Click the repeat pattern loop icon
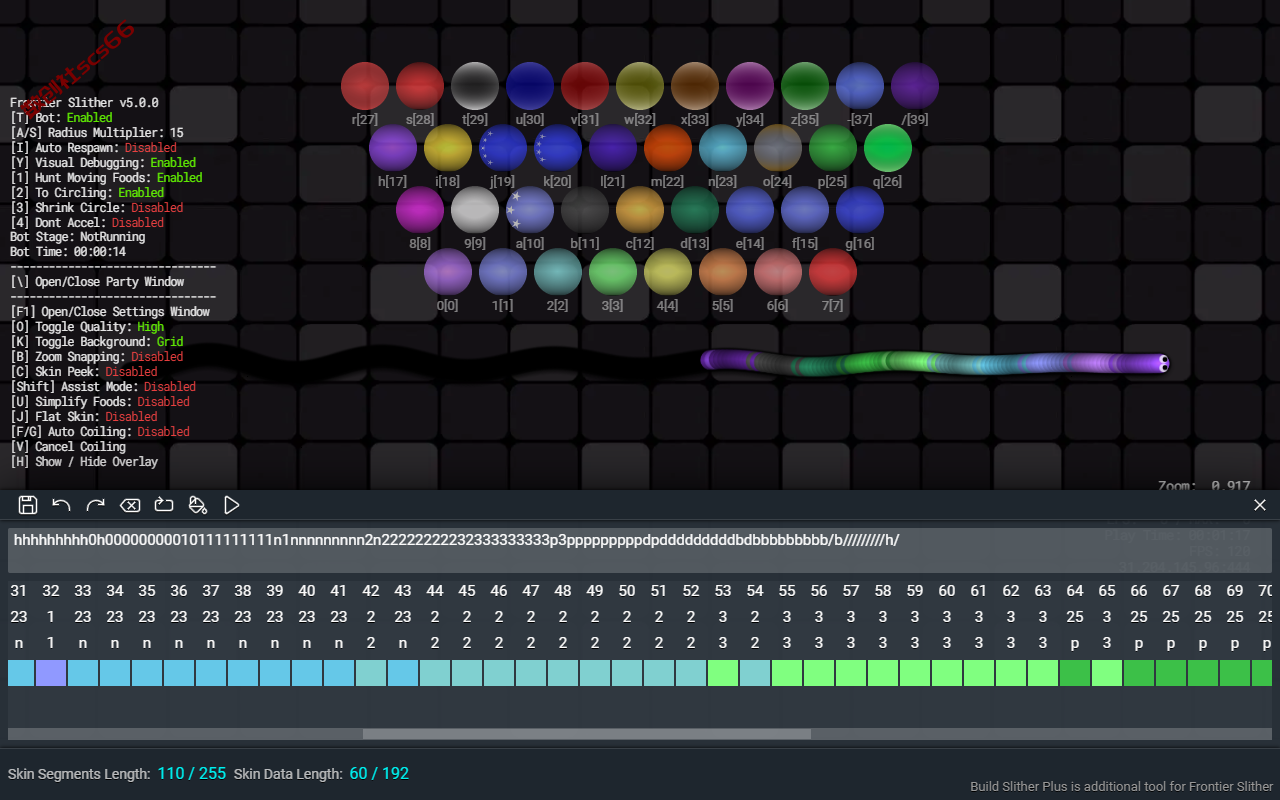Viewport: 1280px width, 800px height. click(x=164, y=505)
